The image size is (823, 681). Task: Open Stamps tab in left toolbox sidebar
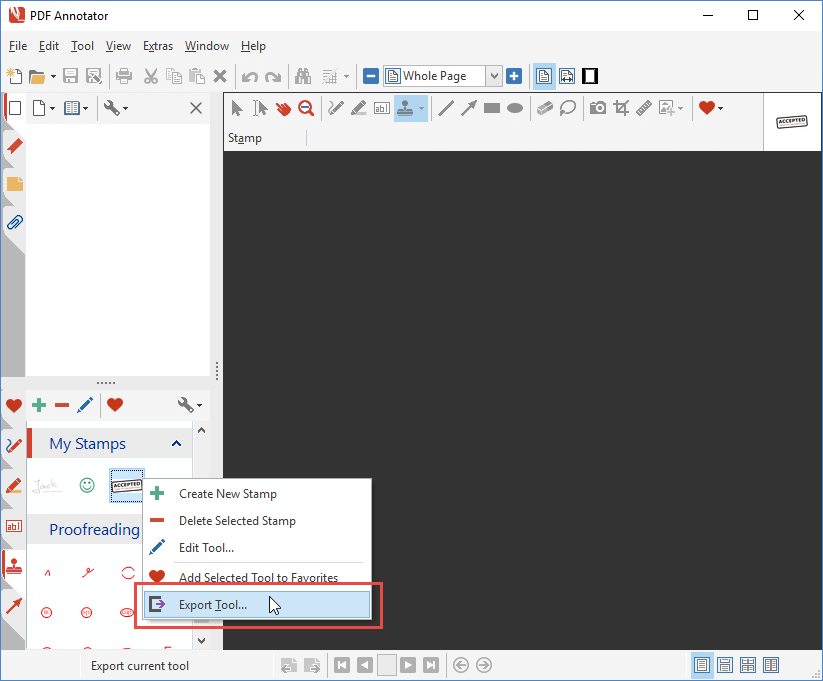[14, 566]
